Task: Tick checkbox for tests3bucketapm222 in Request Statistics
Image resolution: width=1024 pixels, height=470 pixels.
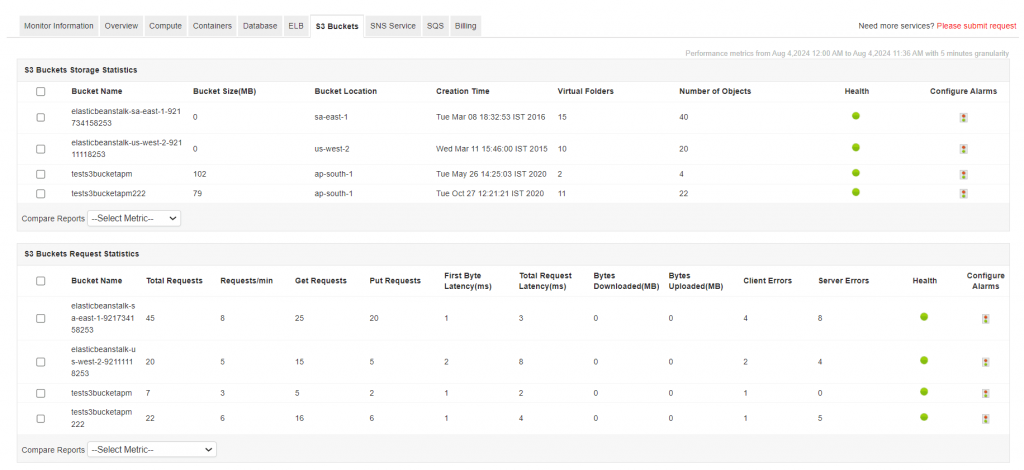Action: [41, 418]
